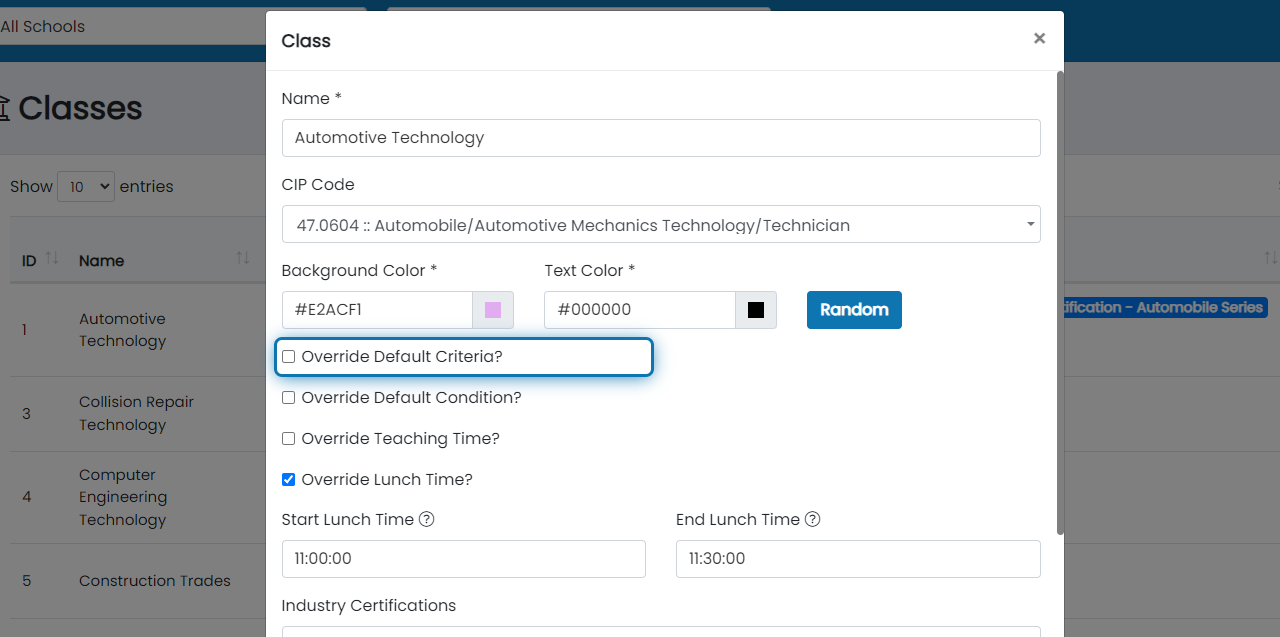Viewport: 1280px width, 637px height.
Task: Click the help icon beside Start Lunch Time
Action: 426,519
